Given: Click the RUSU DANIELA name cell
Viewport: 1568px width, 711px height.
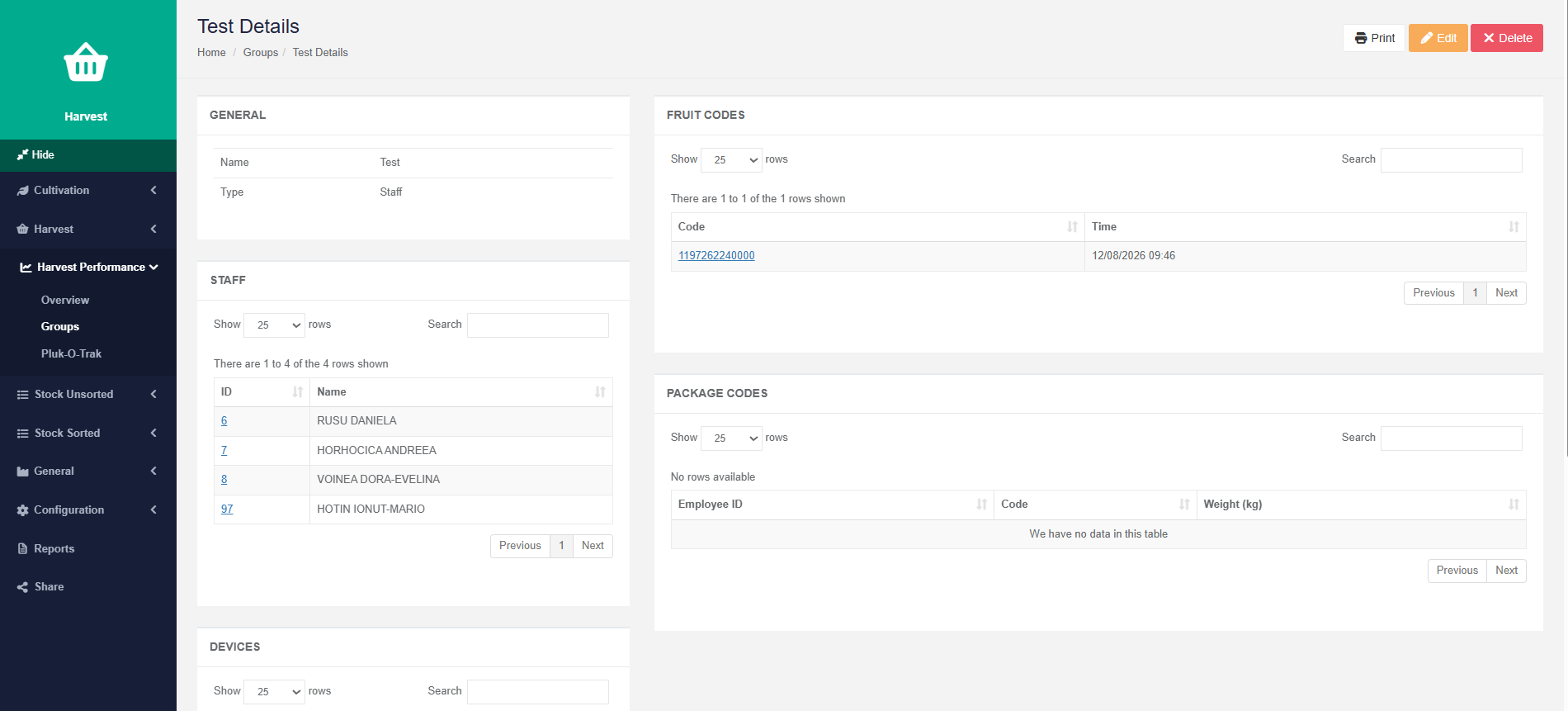Looking at the screenshot, I should pos(461,421).
